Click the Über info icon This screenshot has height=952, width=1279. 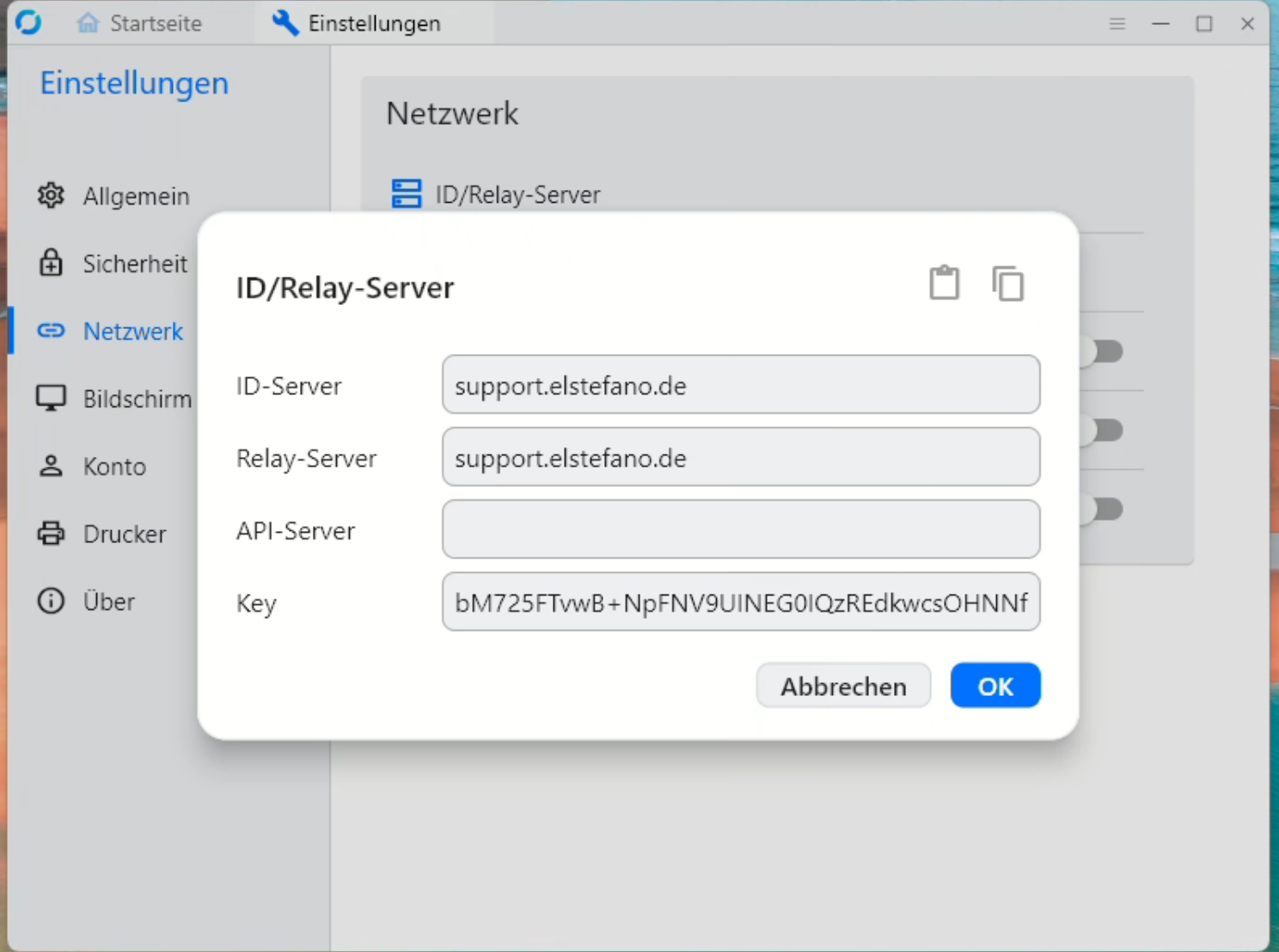point(51,601)
